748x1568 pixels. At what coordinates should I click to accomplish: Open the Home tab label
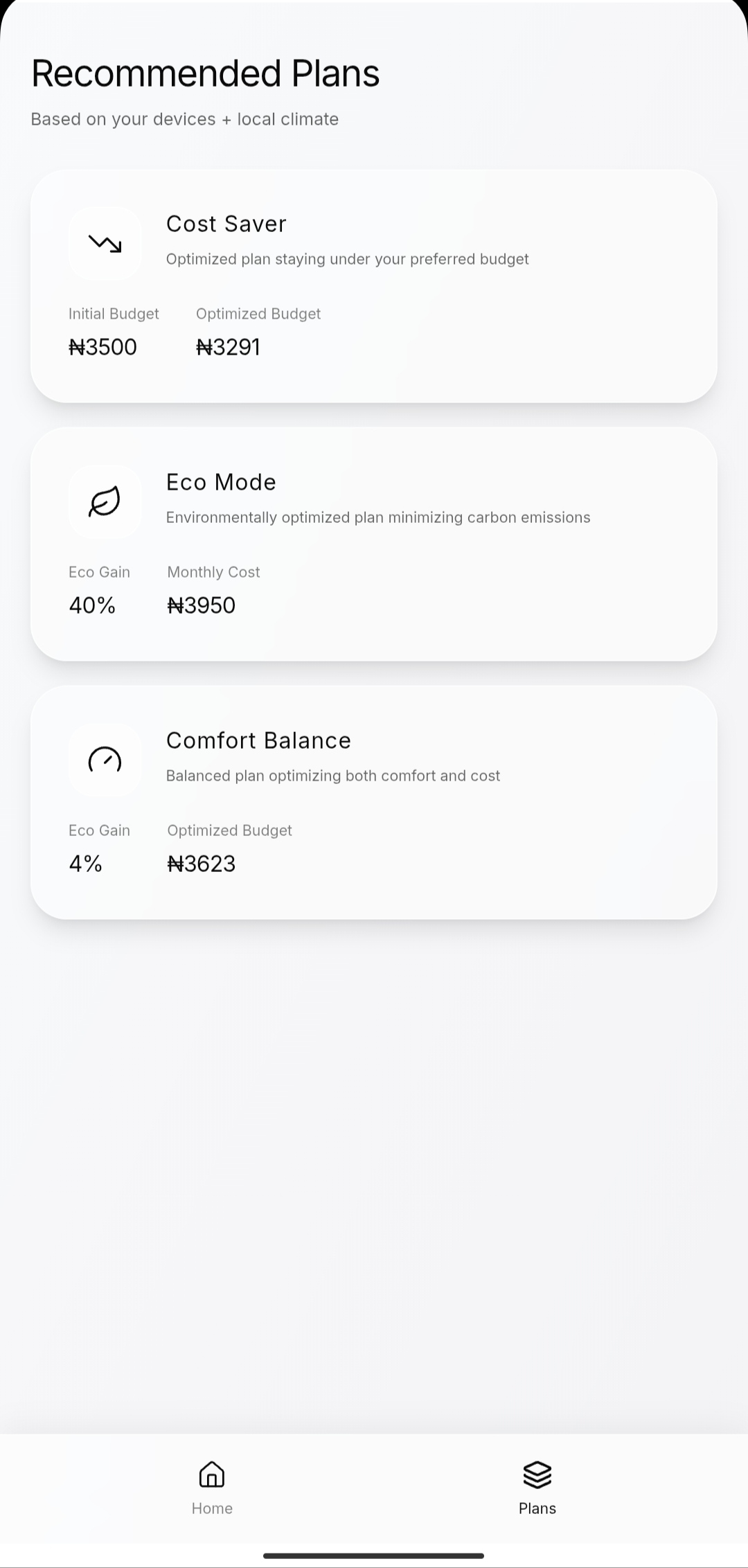212,1508
